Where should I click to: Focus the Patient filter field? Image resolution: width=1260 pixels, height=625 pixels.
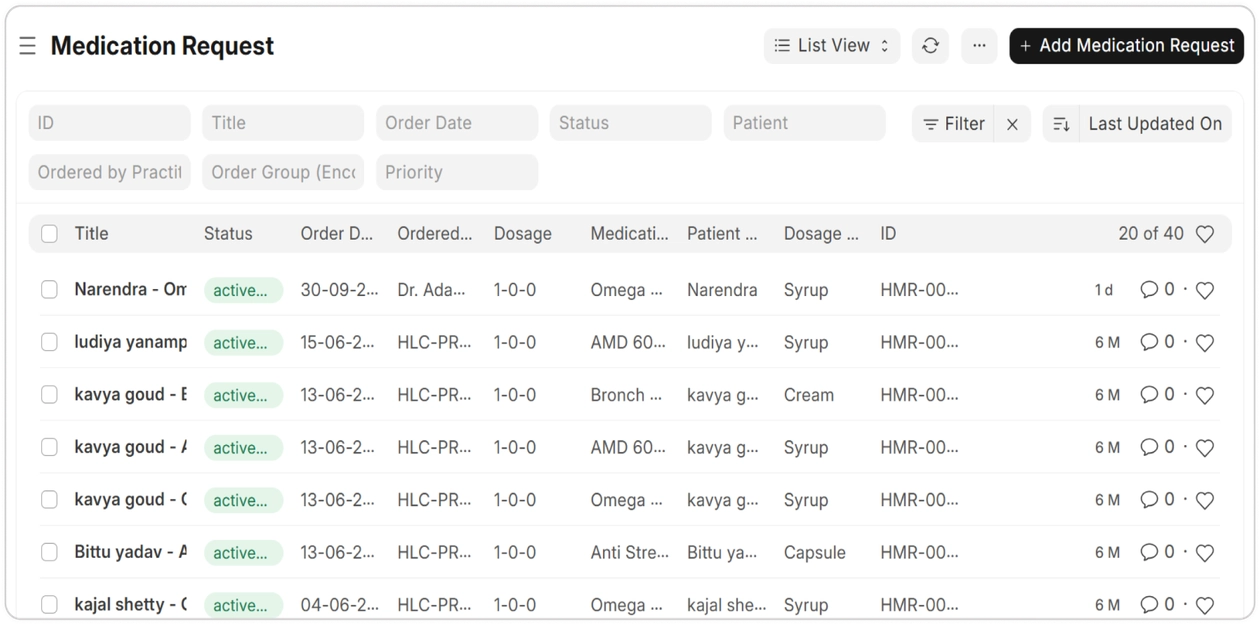point(804,123)
